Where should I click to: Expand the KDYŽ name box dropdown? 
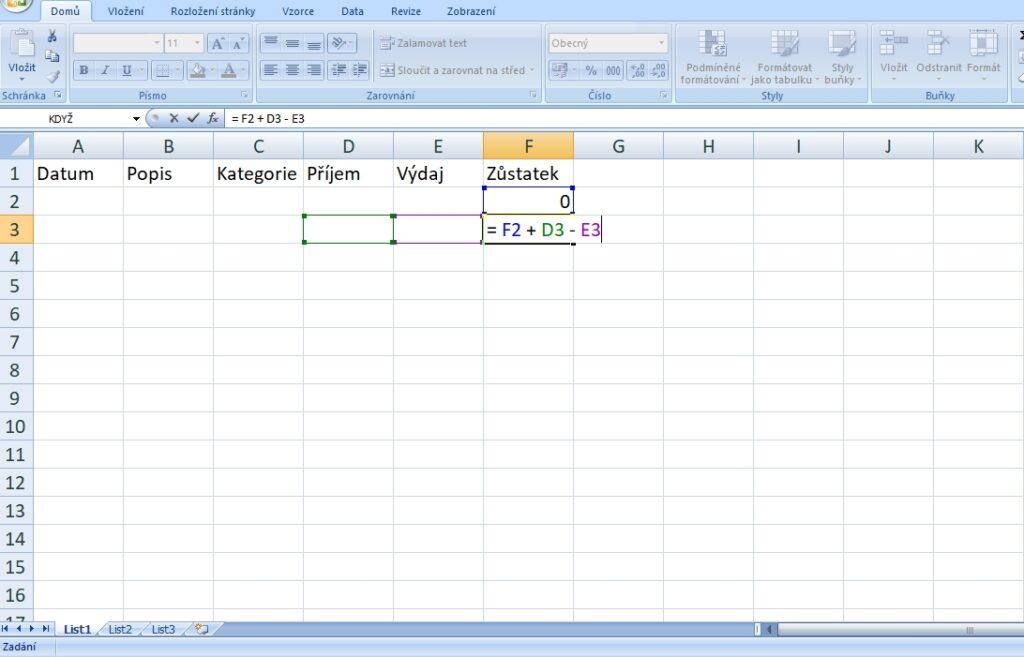click(137, 118)
